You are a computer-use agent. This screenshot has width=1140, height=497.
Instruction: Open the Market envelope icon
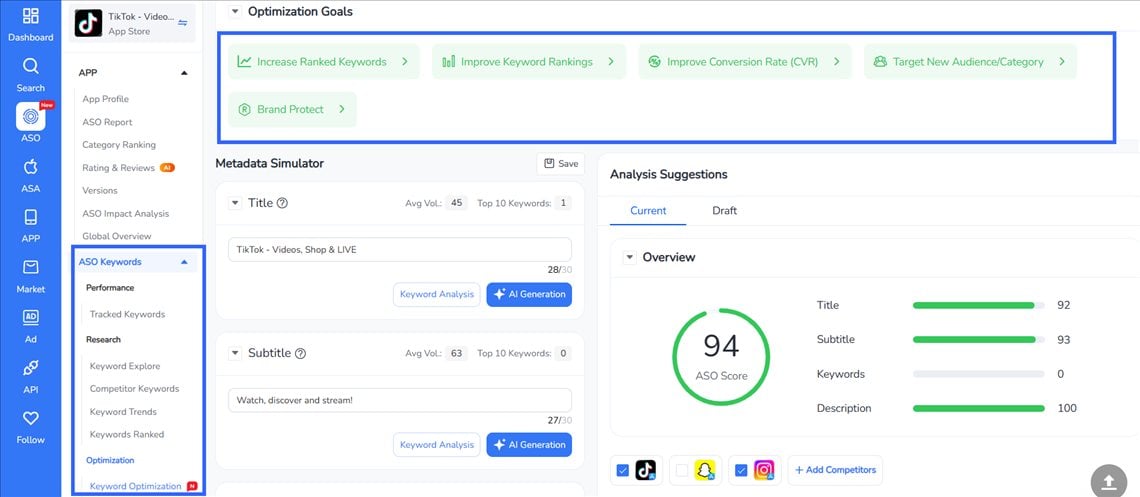click(31, 267)
